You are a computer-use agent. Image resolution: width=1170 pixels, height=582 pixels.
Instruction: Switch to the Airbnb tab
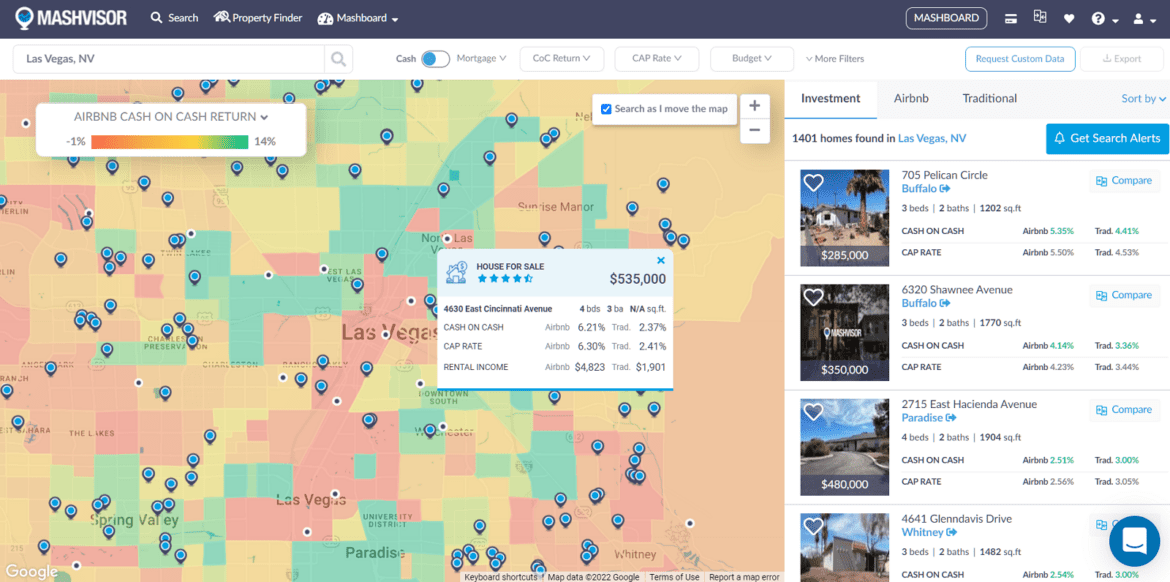911,98
